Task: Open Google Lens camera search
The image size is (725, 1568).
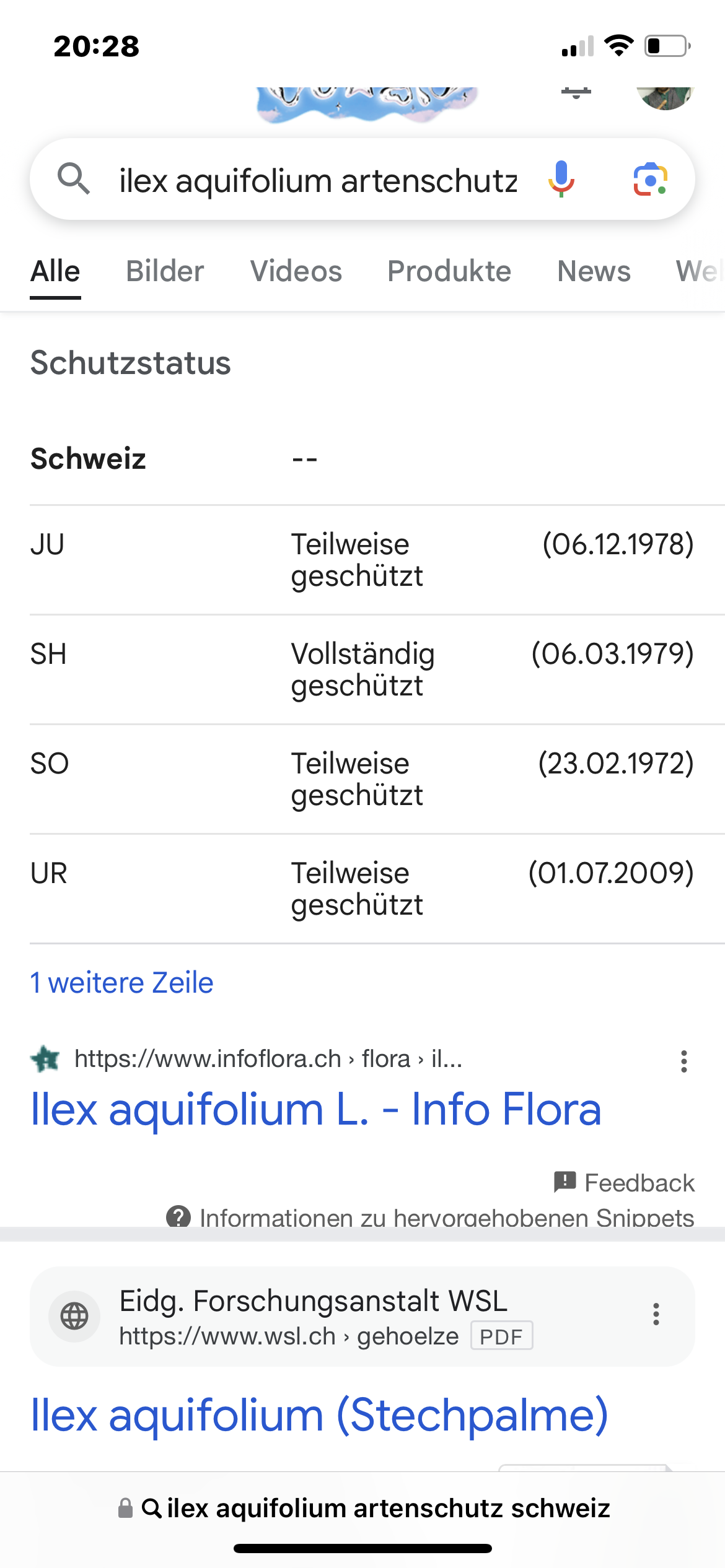Action: pos(650,179)
